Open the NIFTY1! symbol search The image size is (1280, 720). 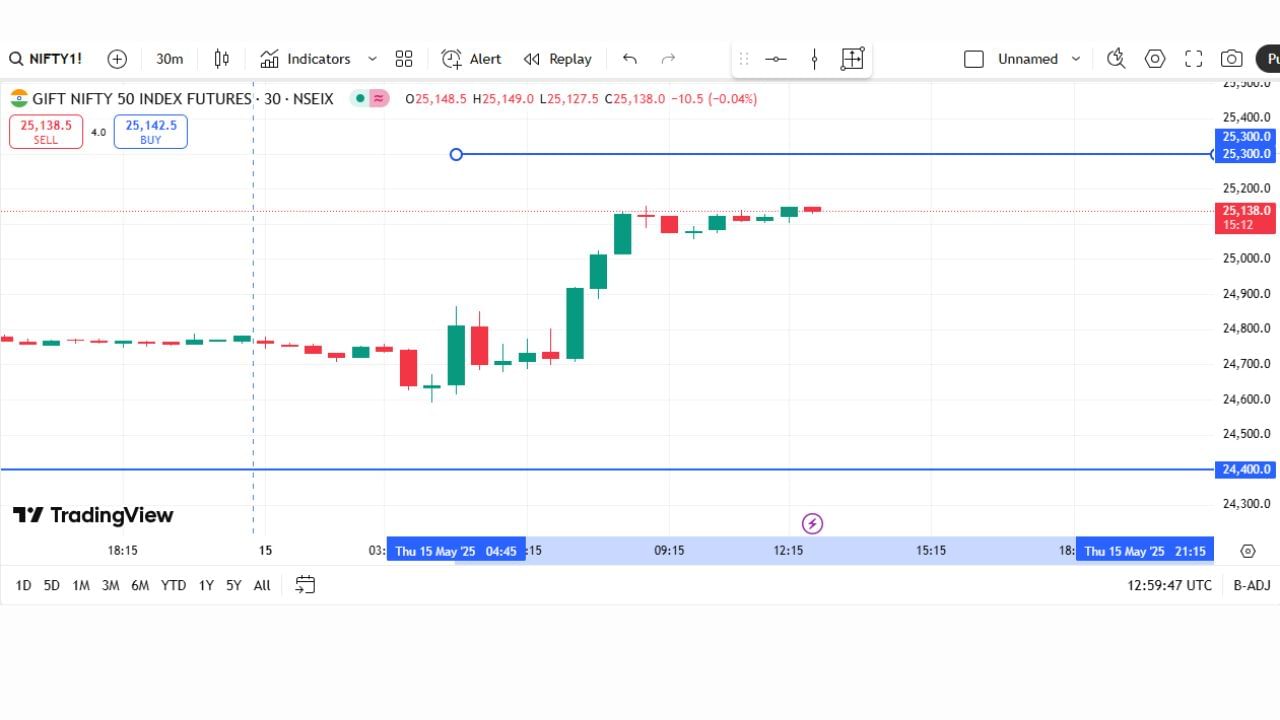tap(46, 59)
